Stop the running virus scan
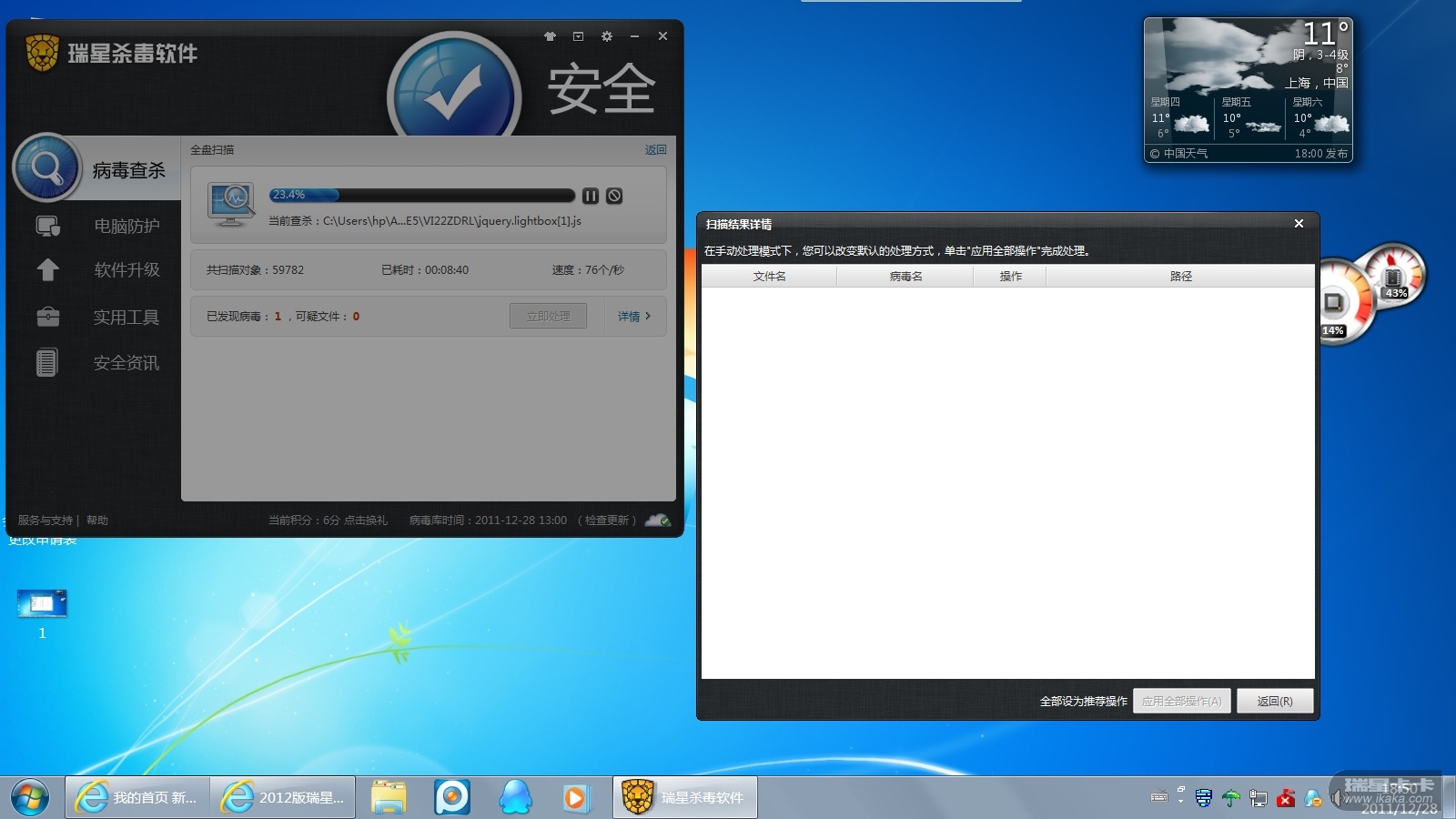Image resolution: width=1456 pixels, height=819 pixels. click(x=614, y=196)
